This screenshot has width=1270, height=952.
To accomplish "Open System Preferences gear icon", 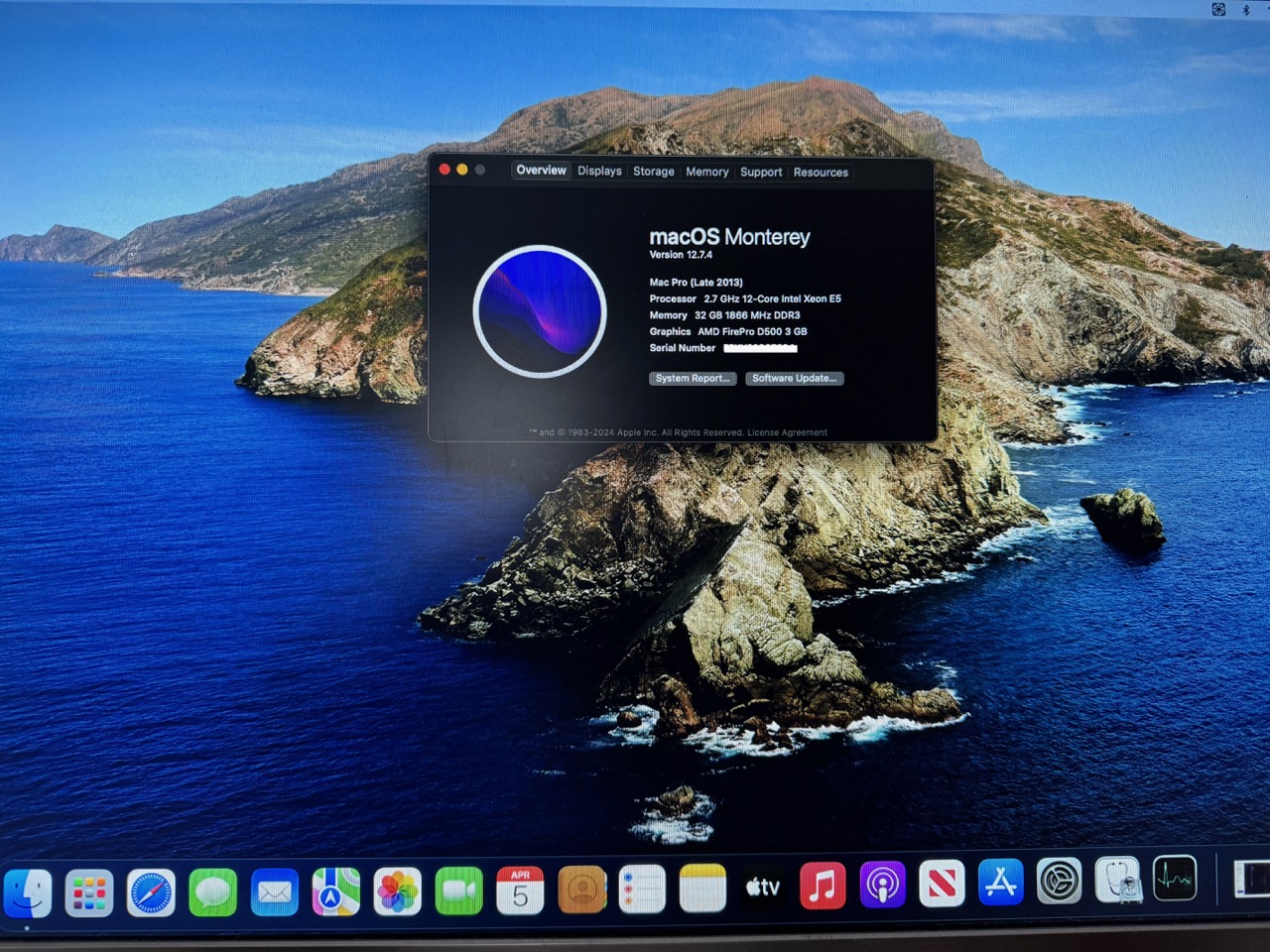I will [1059, 881].
